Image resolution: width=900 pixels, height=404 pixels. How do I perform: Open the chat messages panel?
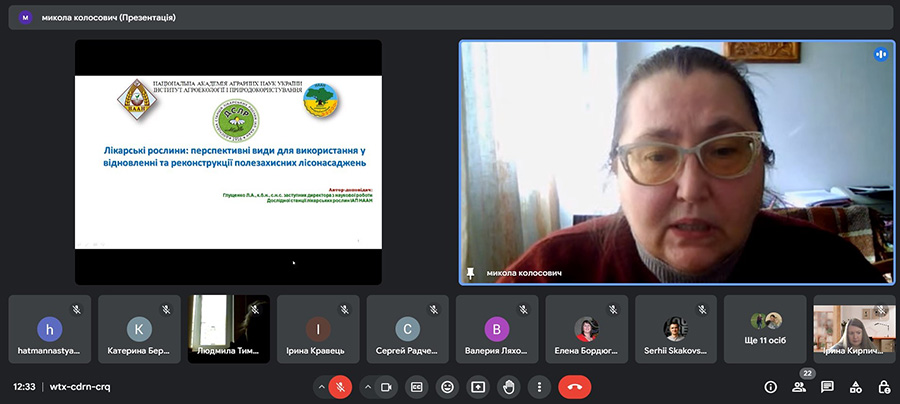pos(827,387)
